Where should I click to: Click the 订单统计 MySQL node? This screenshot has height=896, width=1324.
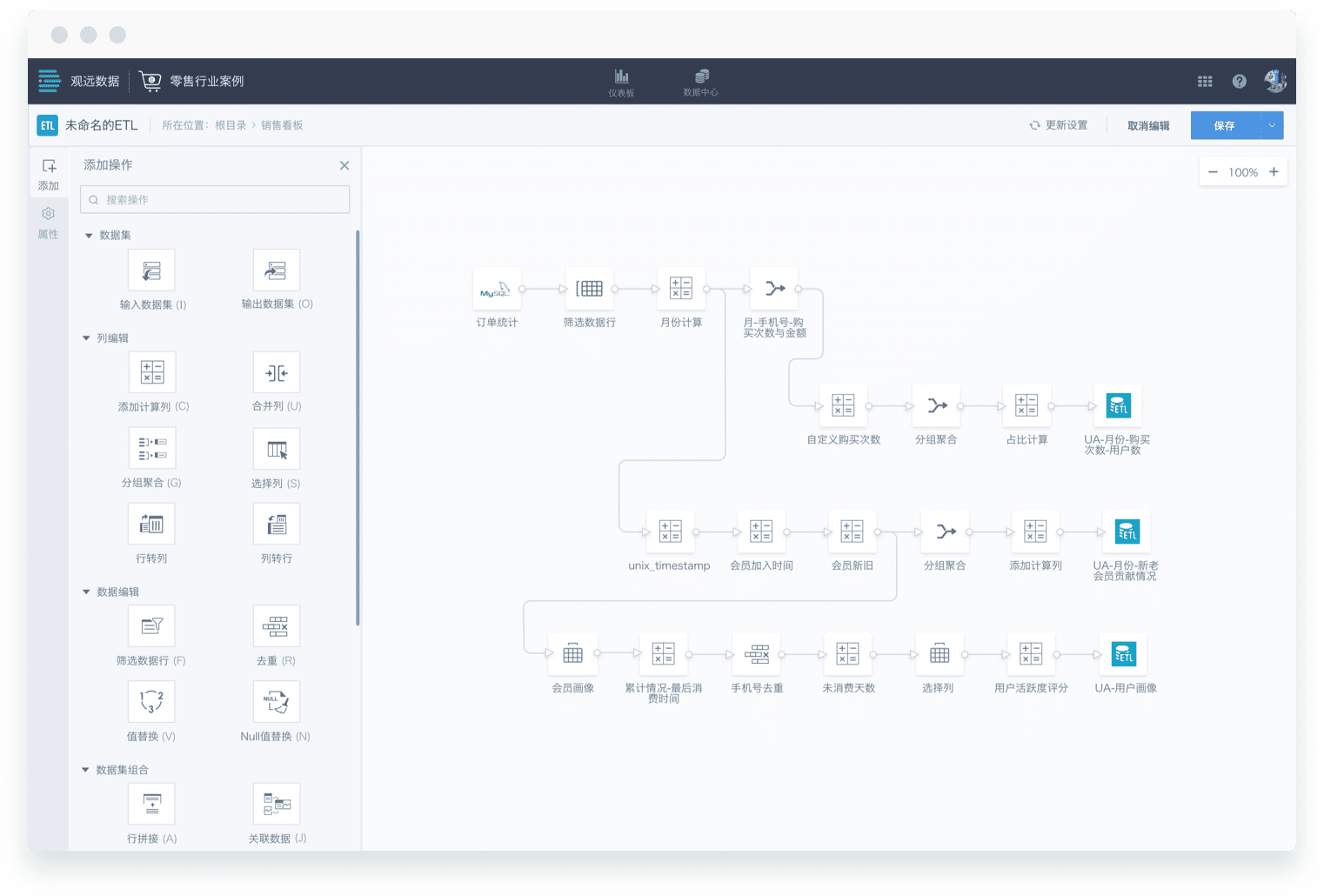click(497, 289)
